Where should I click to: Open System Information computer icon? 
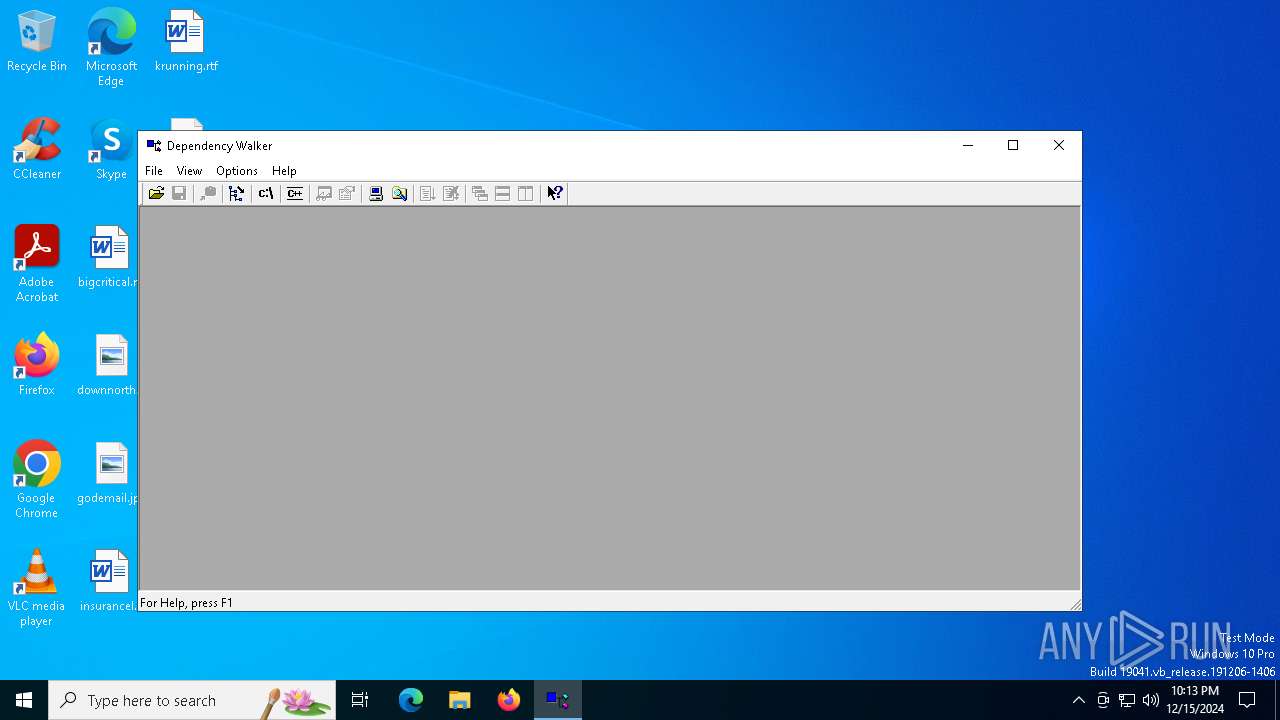(x=376, y=193)
